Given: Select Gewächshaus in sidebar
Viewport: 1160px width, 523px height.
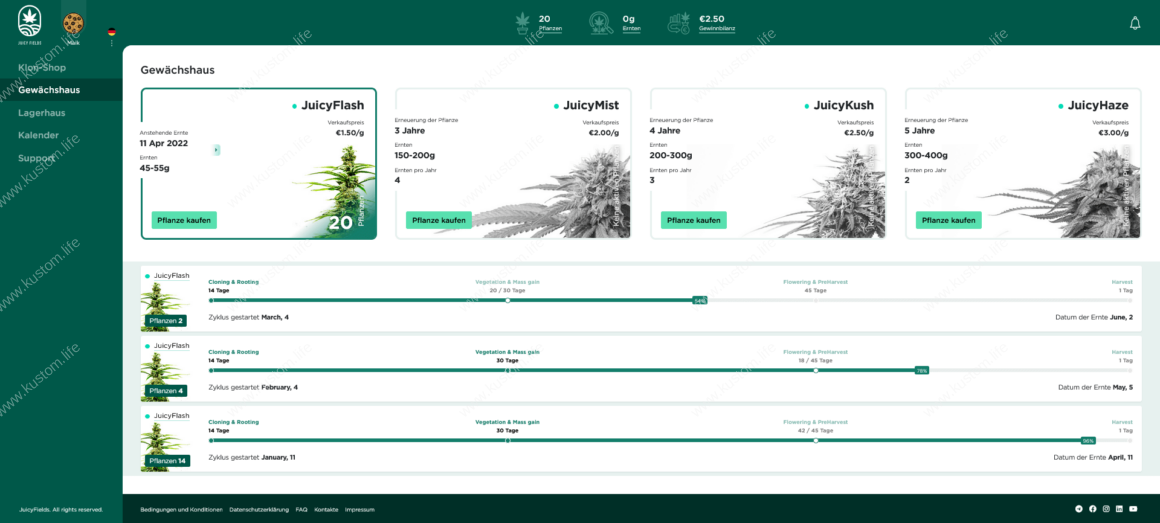Looking at the screenshot, I should pos(50,90).
